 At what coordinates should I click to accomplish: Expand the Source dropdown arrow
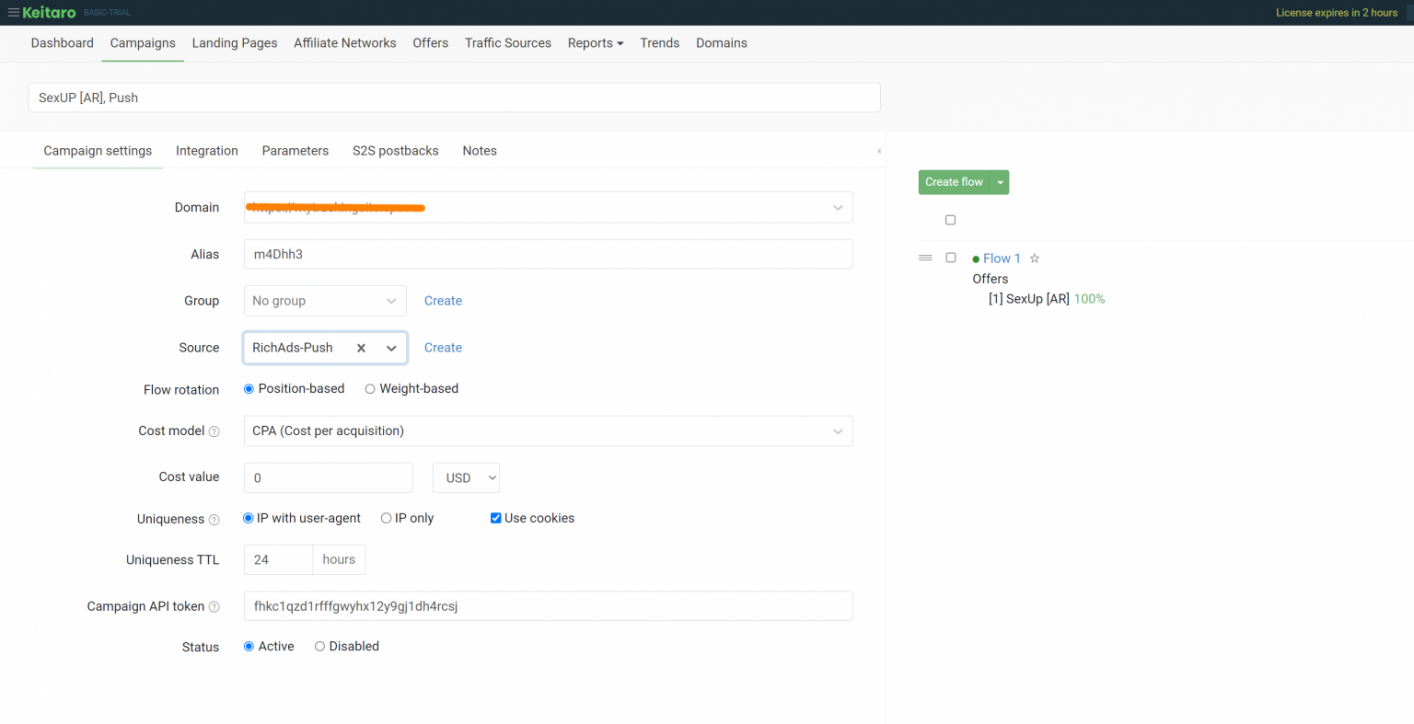coord(391,348)
